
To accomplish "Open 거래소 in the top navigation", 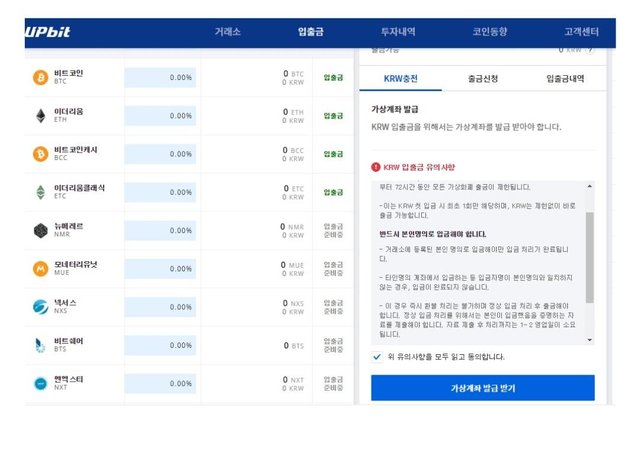I will pyautogui.click(x=228, y=33).
